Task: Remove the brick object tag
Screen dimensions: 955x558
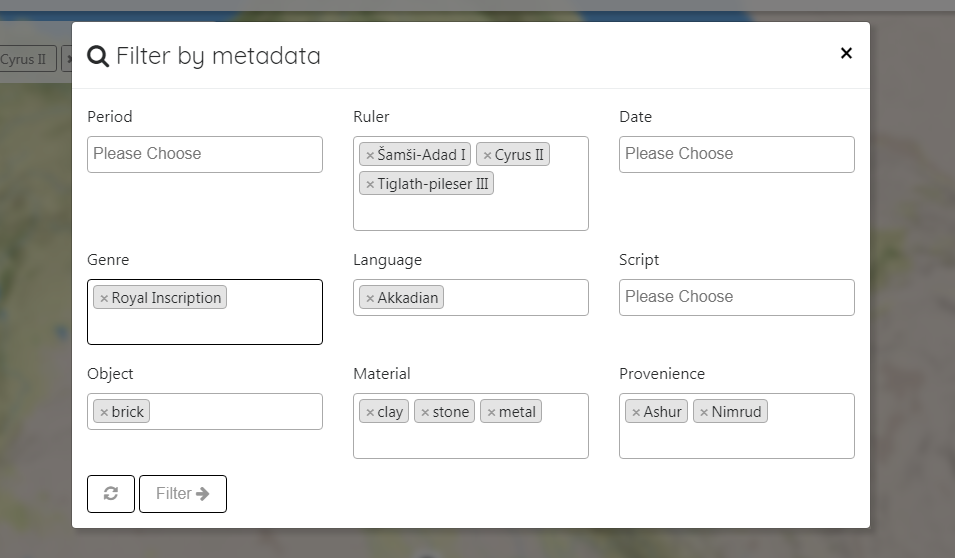Action: (x=104, y=413)
